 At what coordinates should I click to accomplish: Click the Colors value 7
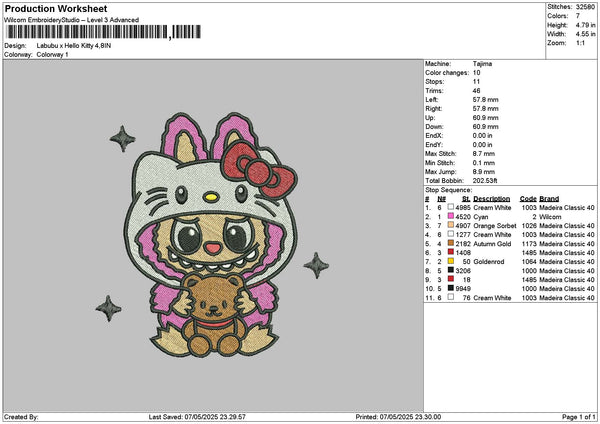[578, 16]
